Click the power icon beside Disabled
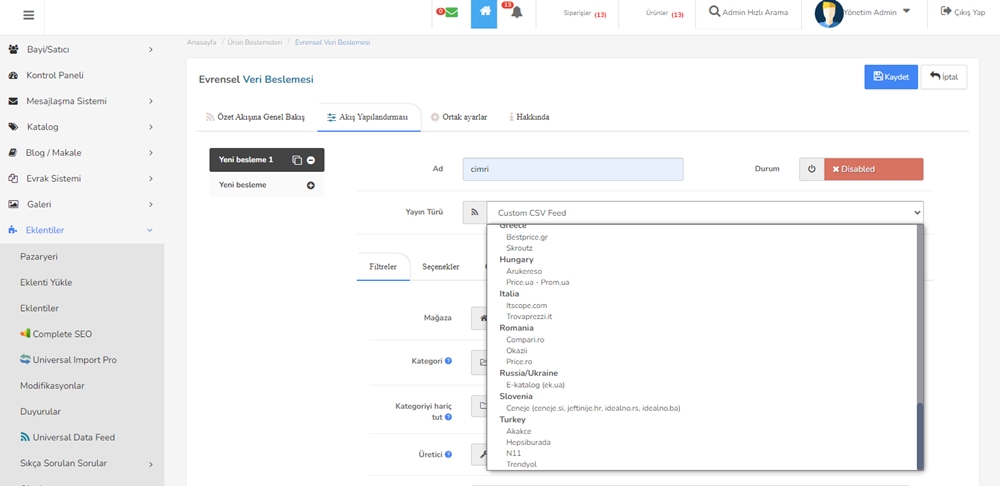The width and height of the screenshot is (1000, 486). 812,170
